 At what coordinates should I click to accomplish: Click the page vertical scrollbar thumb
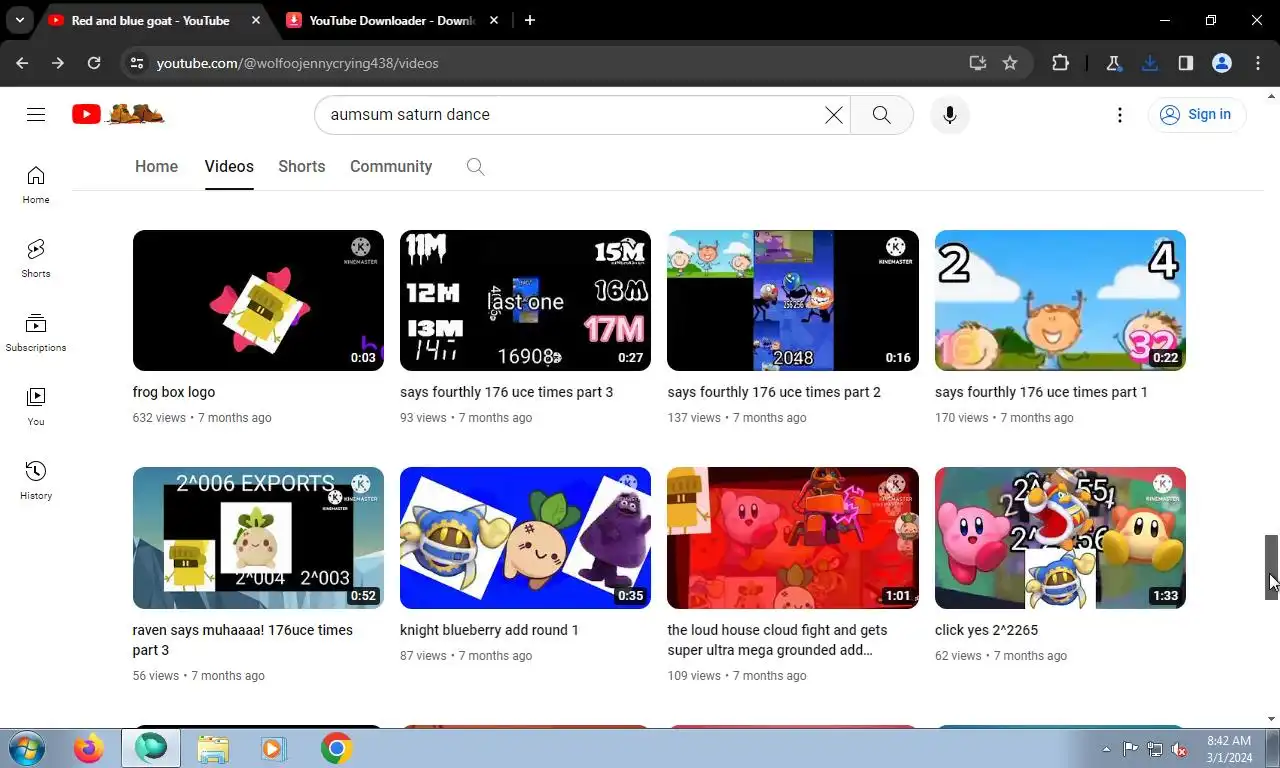[1272, 567]
